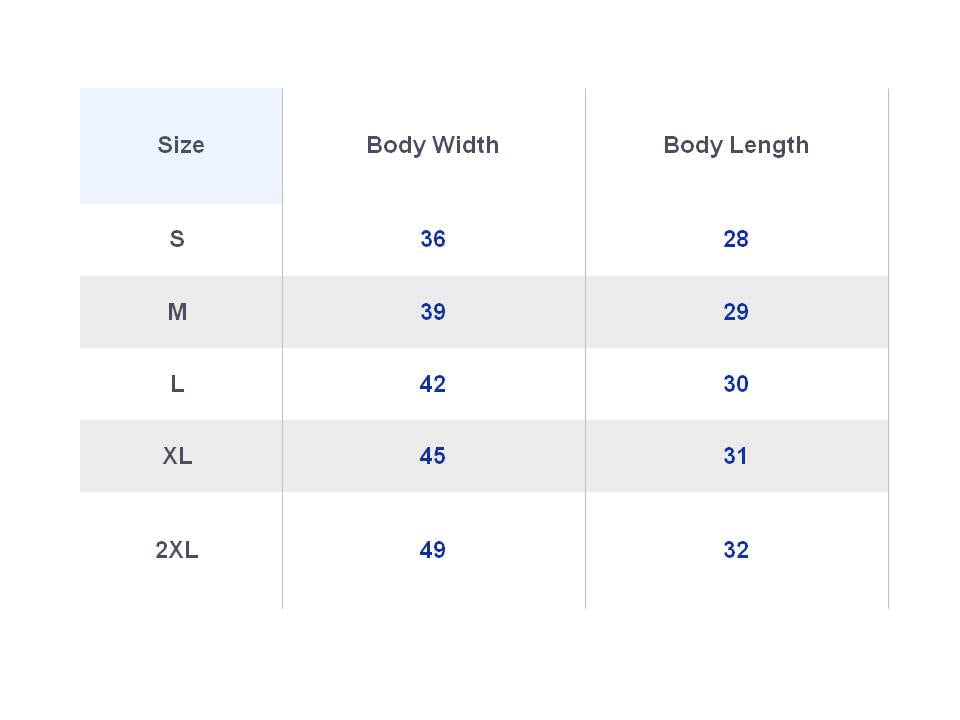The height and width of the screenshot is (720, 960).
Task: Select the M size row label
Action: tap(177, 312)
